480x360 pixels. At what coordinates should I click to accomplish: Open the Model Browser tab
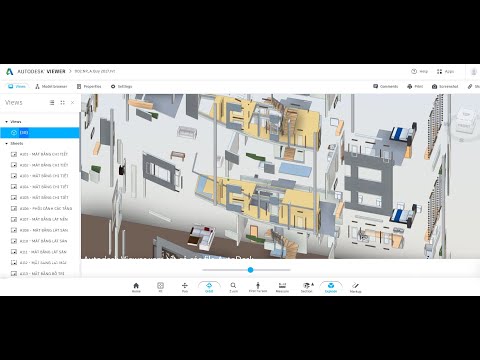pyautogui.click(x=51, y=86)
